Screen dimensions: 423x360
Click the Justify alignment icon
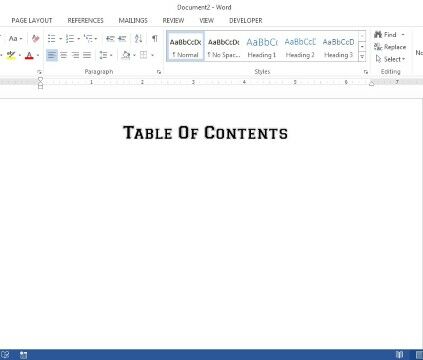click(87, 55)
